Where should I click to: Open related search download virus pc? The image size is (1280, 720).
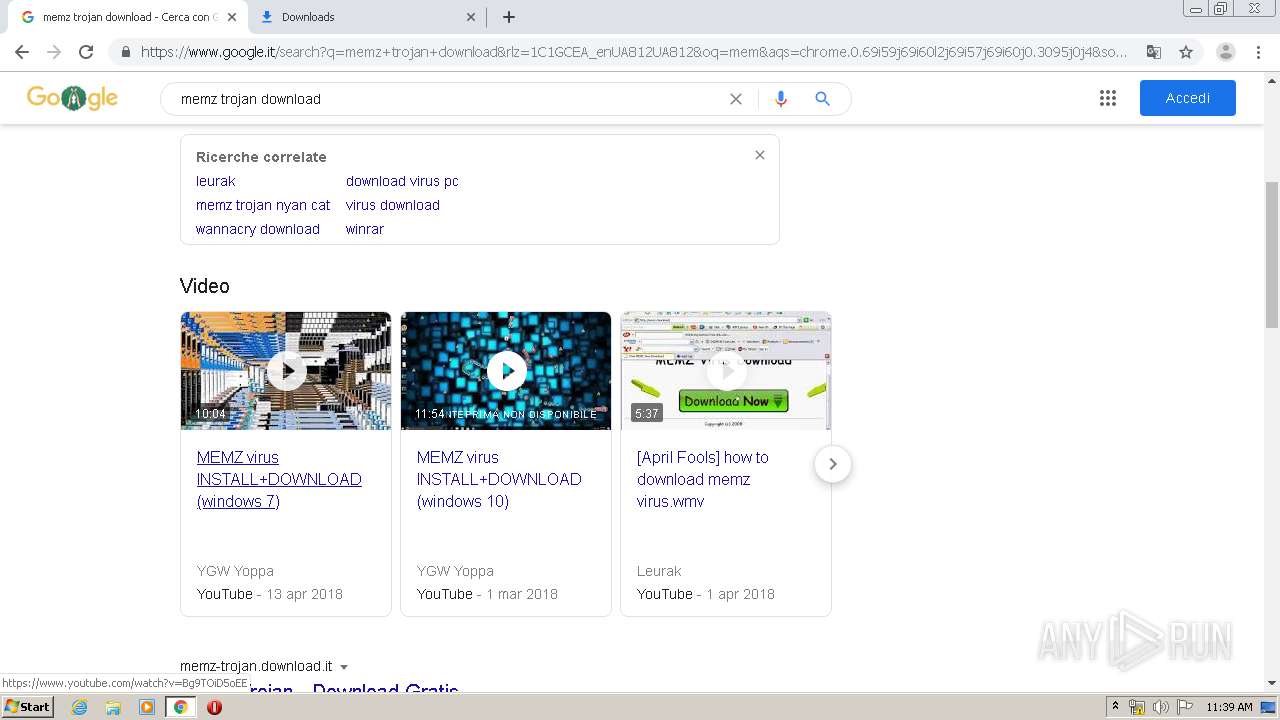pyautogui.click(x=402, y=181)
